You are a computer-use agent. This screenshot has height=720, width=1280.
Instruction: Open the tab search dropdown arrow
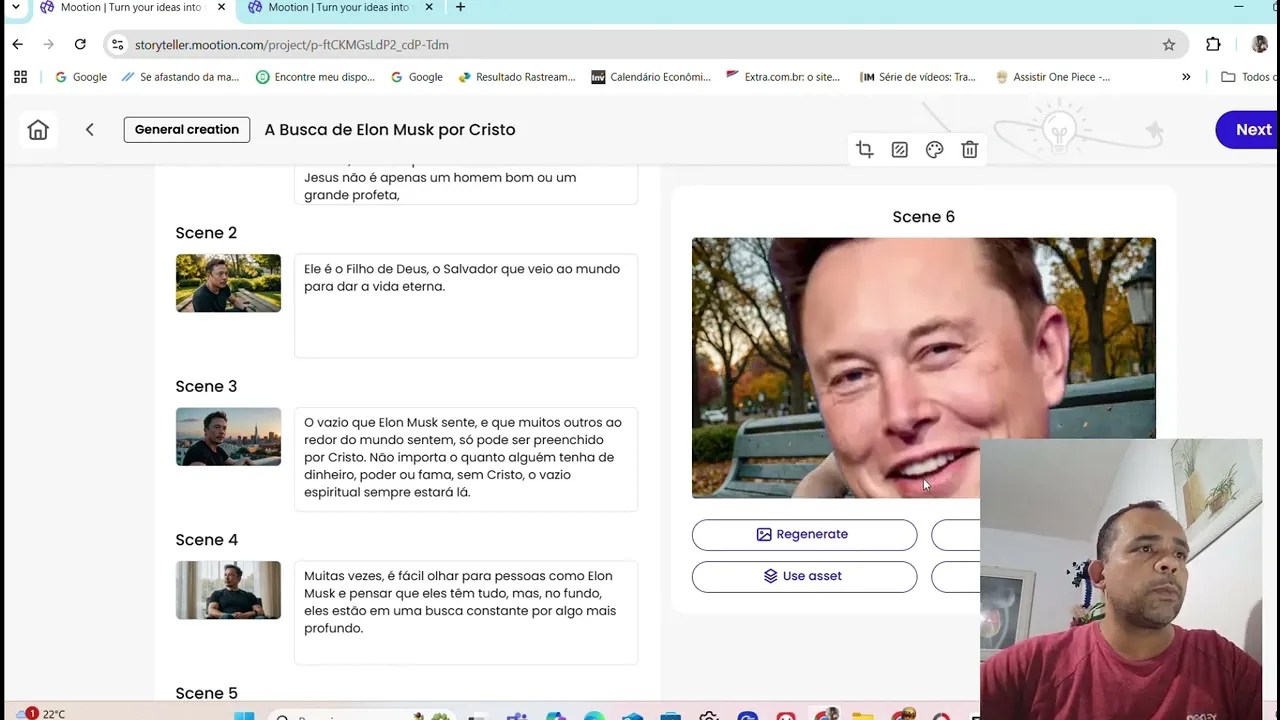coord(15,7)
